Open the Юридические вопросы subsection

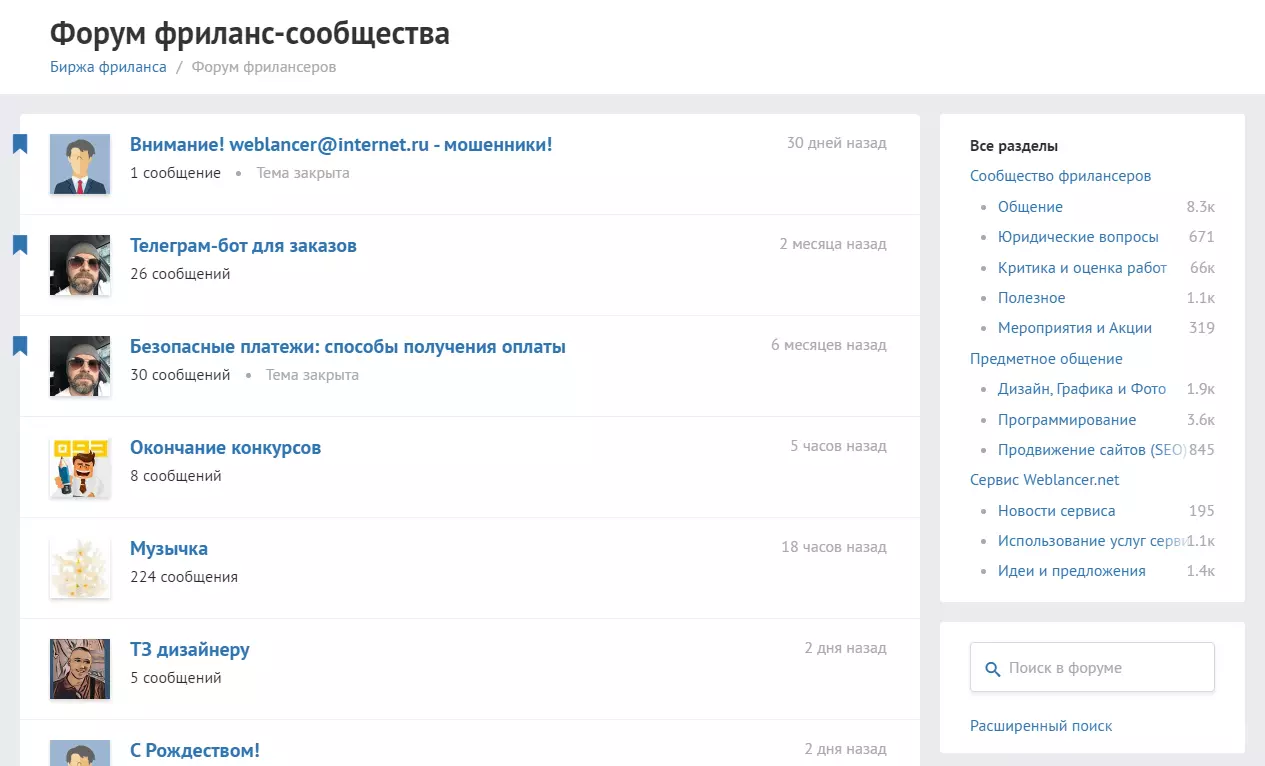click(x=1078, y=237)
